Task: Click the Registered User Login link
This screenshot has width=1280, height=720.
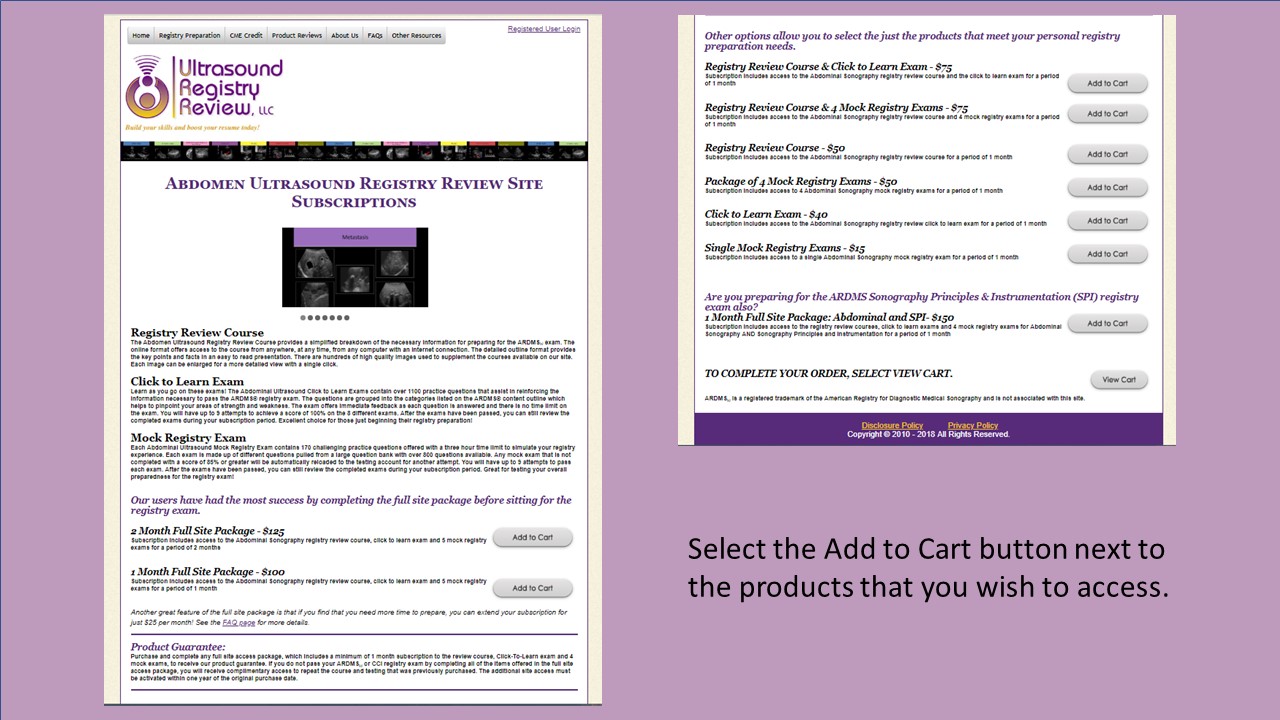Action: pos(544,29)
